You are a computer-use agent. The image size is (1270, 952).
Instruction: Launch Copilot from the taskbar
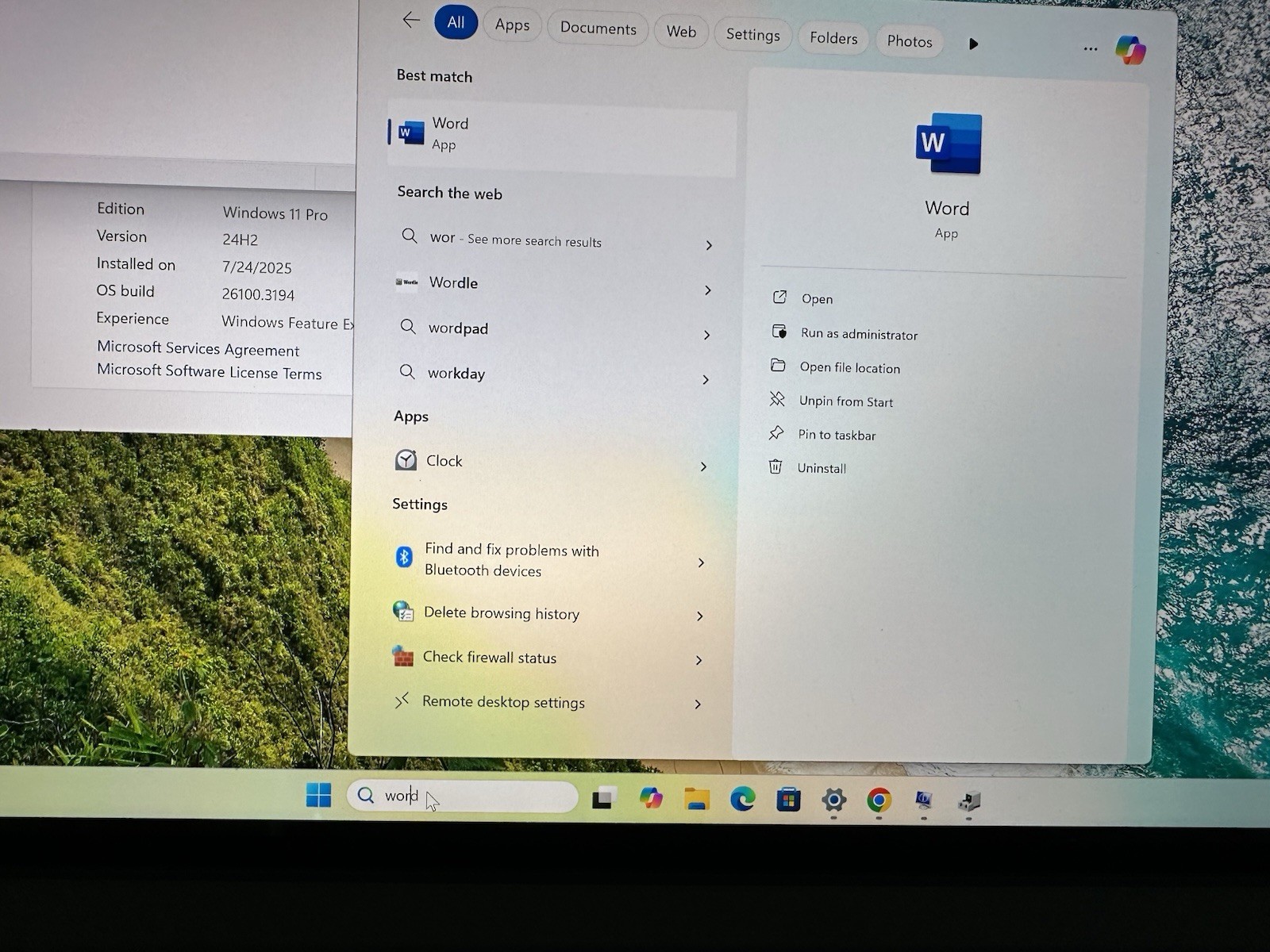pos(651,798)
